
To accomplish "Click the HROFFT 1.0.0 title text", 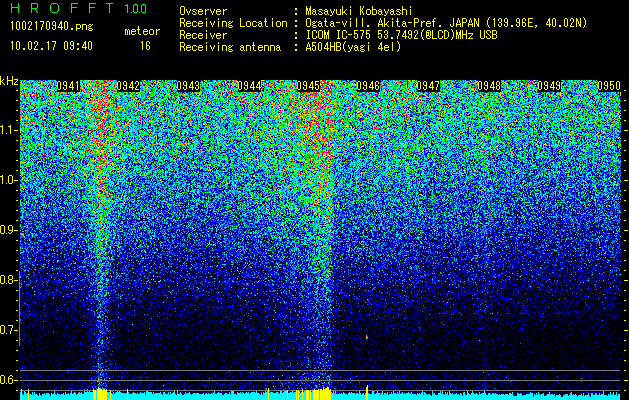I will tap(79, 8).
